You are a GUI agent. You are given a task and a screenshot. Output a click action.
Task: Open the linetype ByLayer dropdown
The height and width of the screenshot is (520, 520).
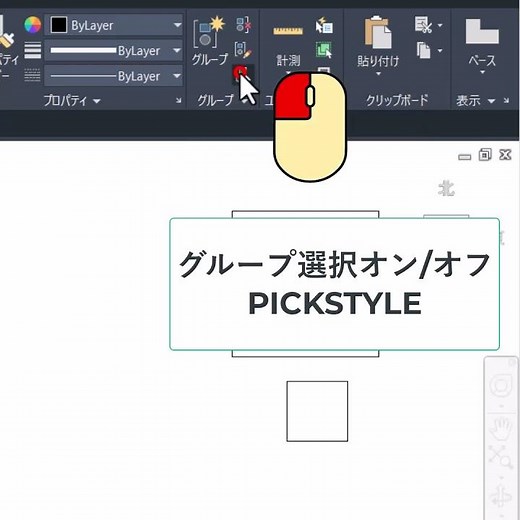click(114, 76)
